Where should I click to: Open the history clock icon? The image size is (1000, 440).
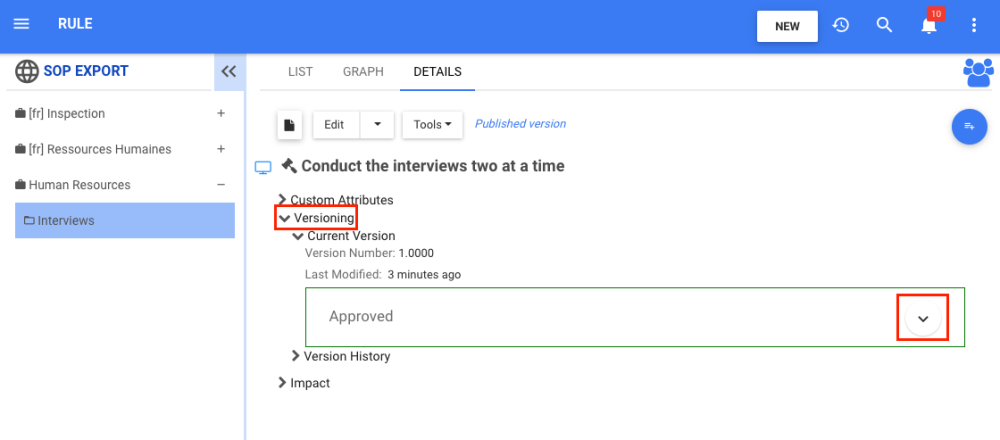tap(841, 25)
